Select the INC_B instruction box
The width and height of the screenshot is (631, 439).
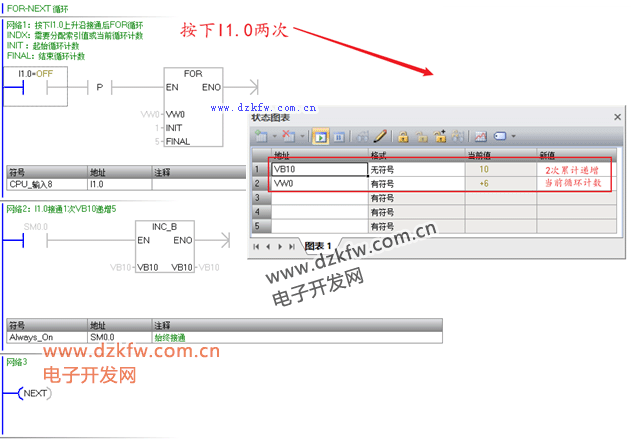164,248
